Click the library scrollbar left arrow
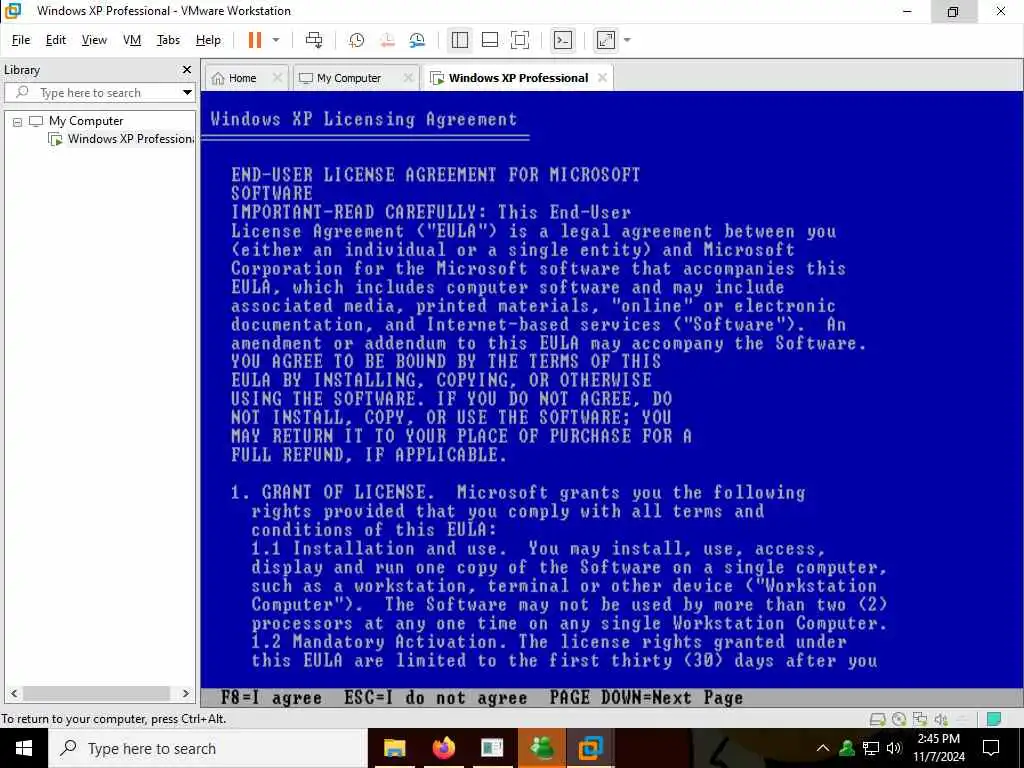The height and width of the screenshot is (768, 1024). (x=14, y=694)
